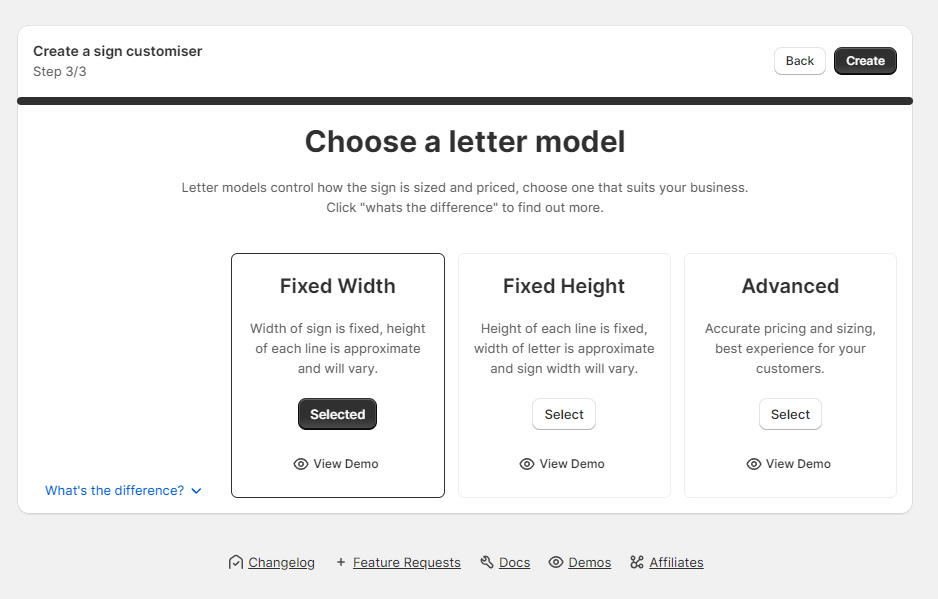
Task: Toggle the Selected button on Fixed Width
Action: click(x=337, y=414)
